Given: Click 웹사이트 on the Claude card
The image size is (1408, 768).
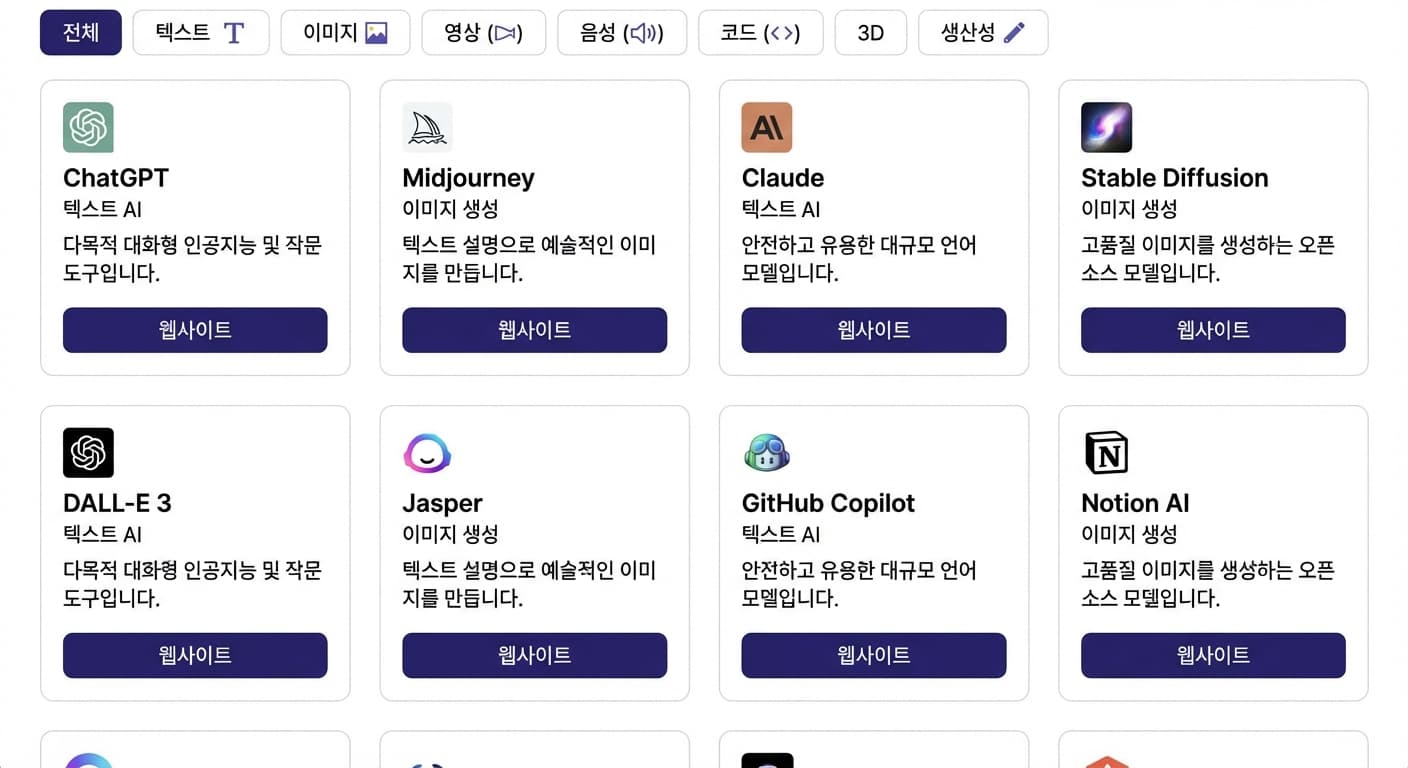Looking at the screenshot, I should [x=873, y=330].
